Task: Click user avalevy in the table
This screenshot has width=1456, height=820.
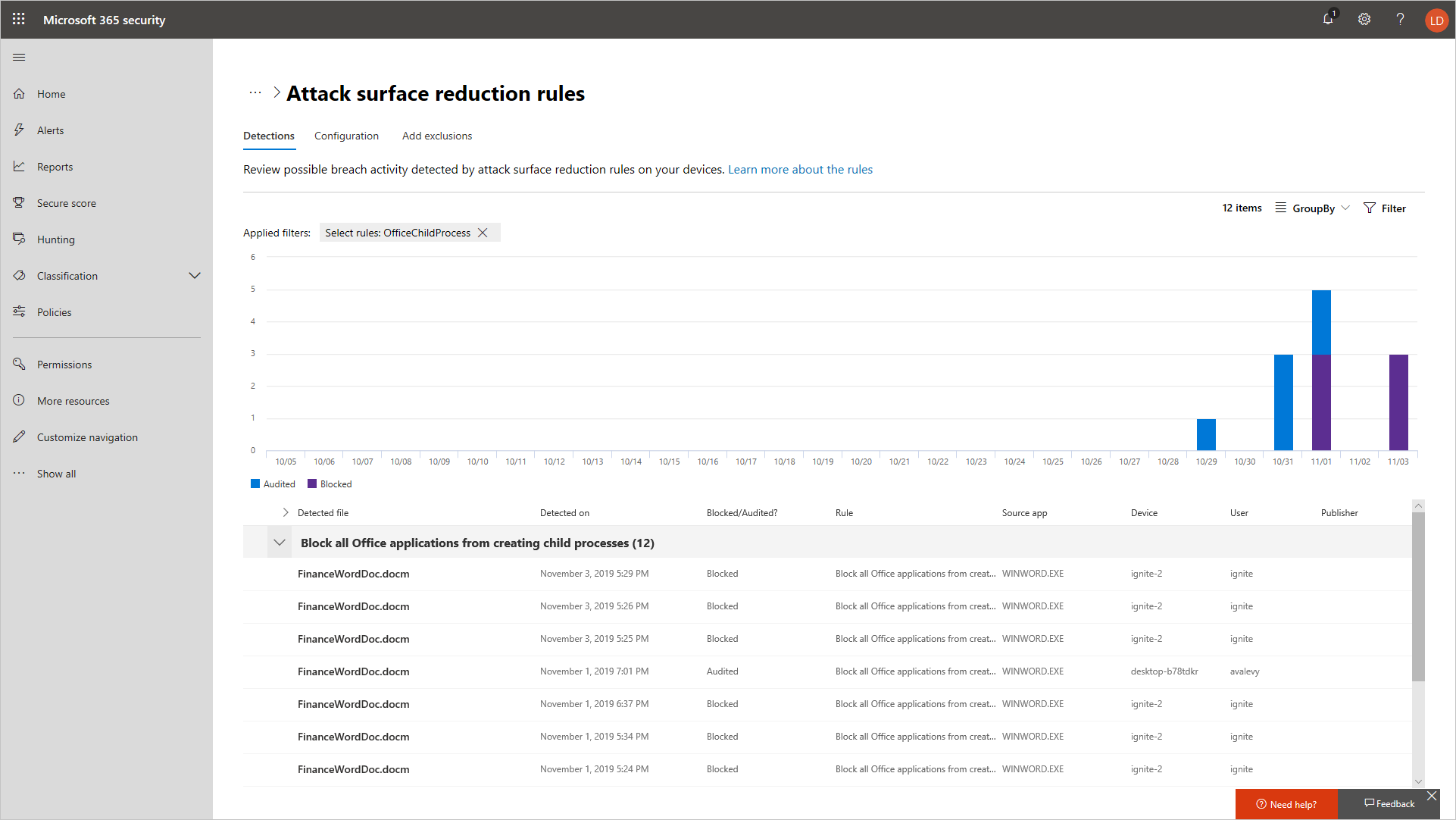Action: [x=1245, y=671]
